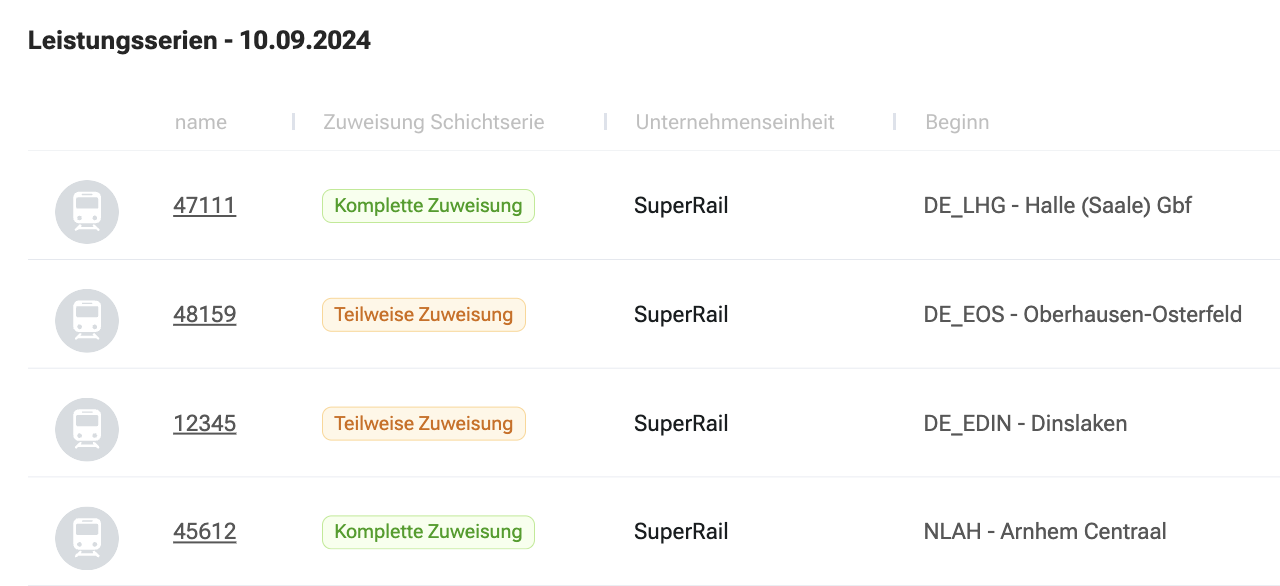Screen dimensions: 1280x586
Task: Click the train icon for series 45612
Action: pyautogui.click(x=87, y=539)
